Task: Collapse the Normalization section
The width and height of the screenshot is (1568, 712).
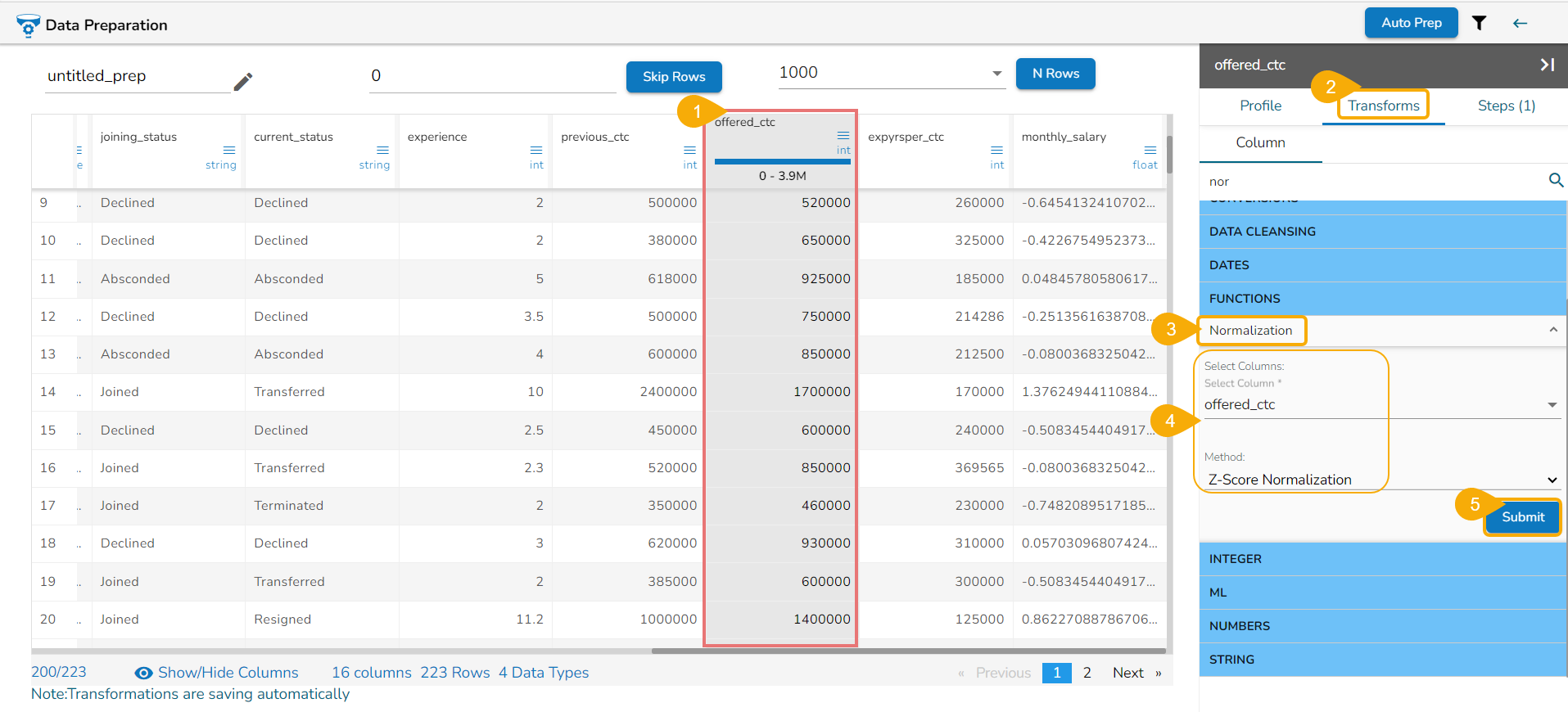Action: pyautogui.click(x=1552, y=330)
